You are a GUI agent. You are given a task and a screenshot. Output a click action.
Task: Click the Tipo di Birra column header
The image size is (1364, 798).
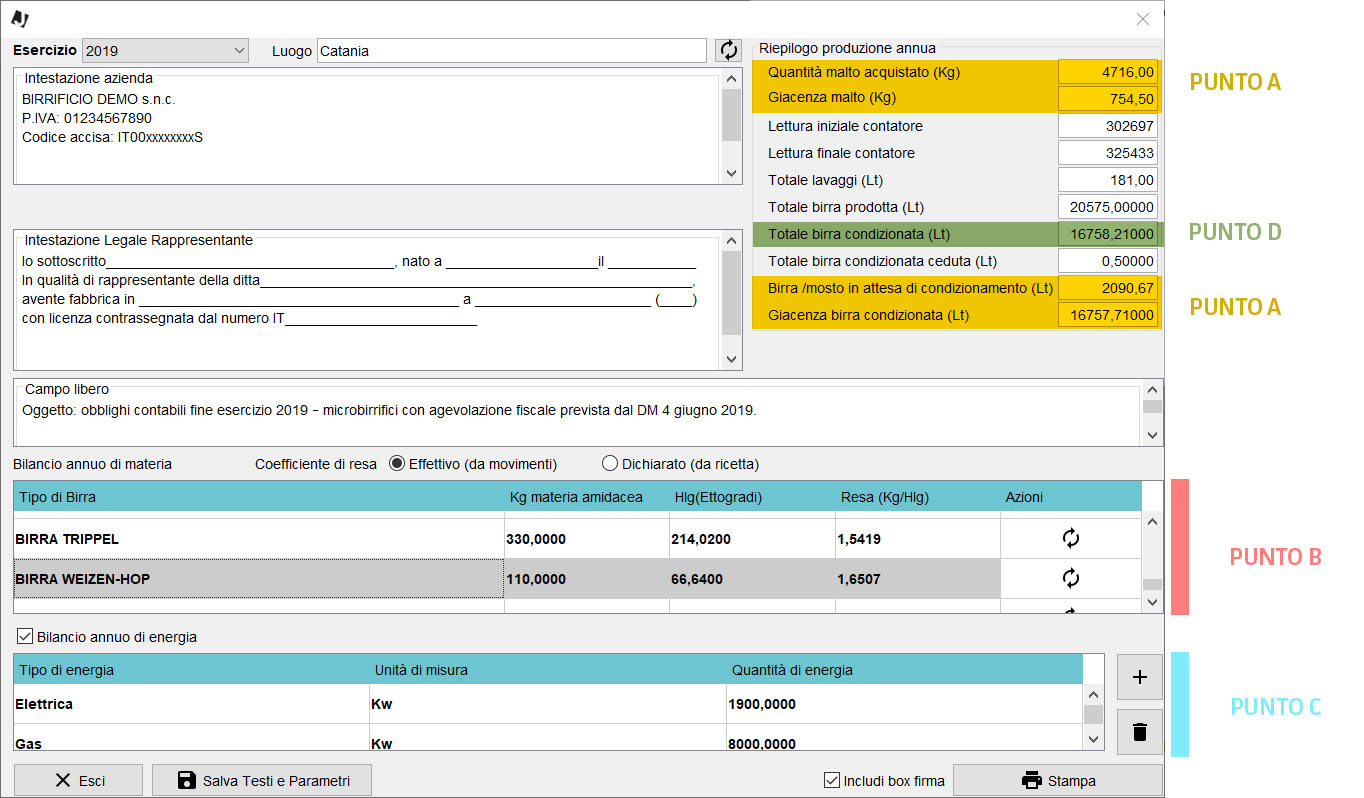tap(259, 497)
